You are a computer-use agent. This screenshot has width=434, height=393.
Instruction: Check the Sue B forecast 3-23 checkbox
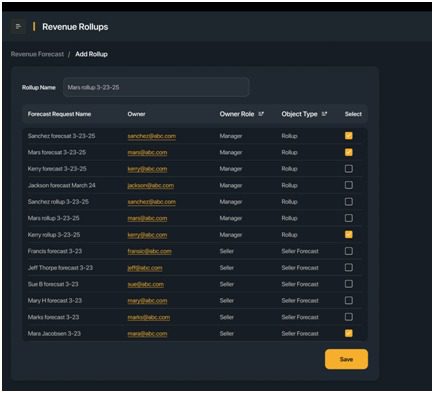(x=349, y=284)
